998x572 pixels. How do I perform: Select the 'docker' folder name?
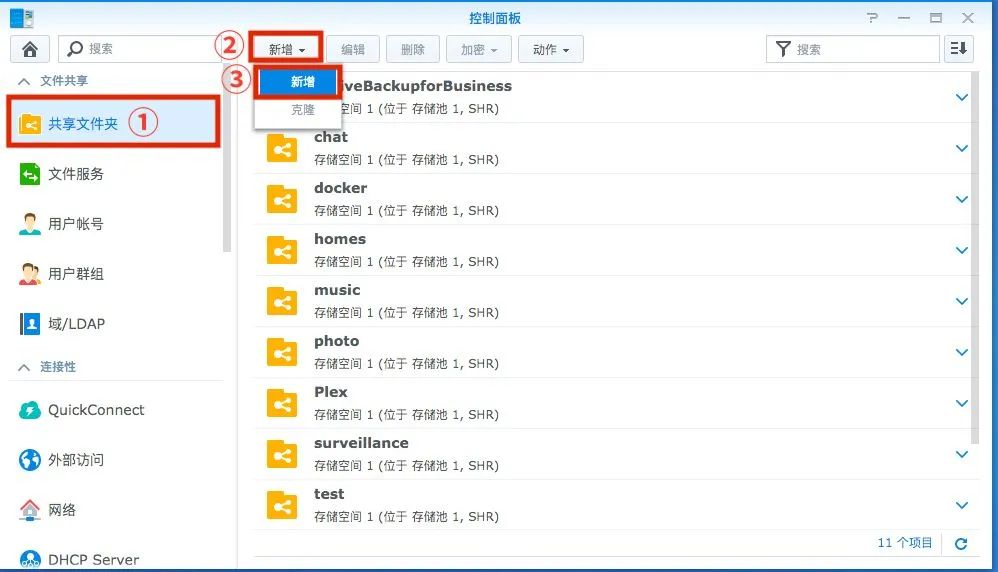341,188
